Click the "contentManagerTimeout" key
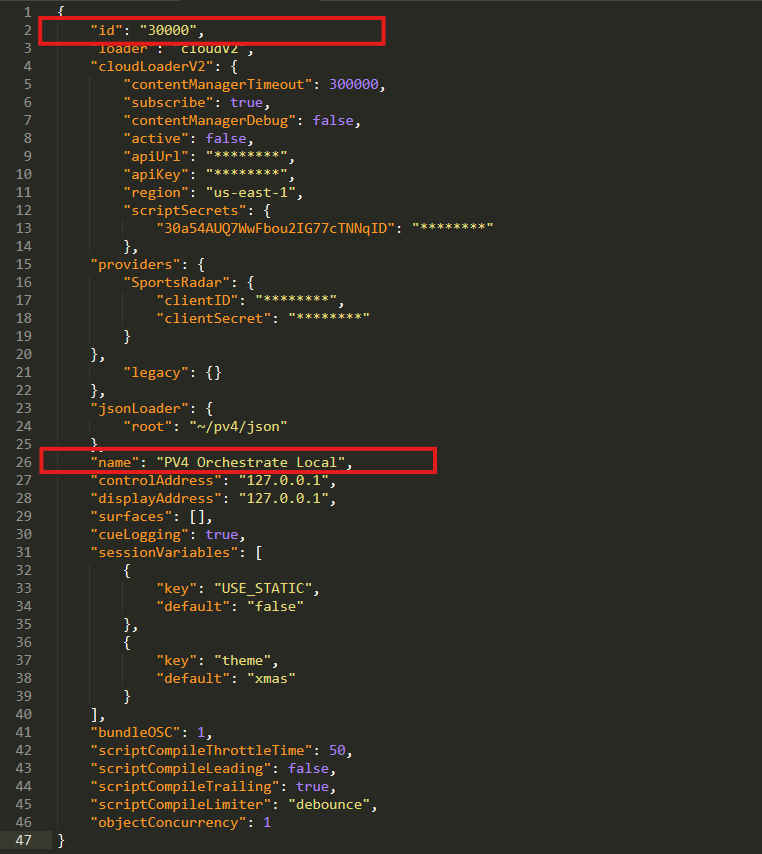 (218, 84)
